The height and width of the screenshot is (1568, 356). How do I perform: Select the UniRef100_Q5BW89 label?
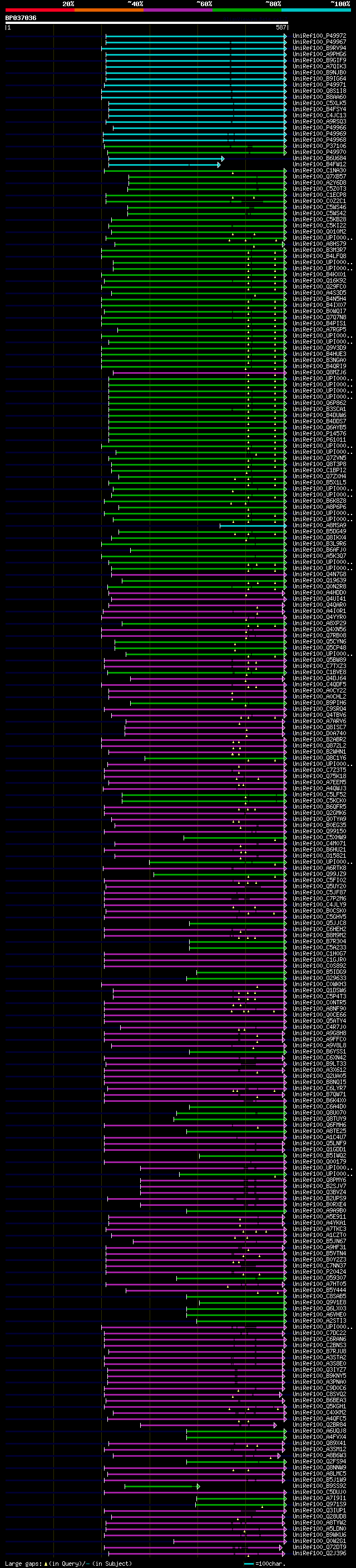click(319, 660)
